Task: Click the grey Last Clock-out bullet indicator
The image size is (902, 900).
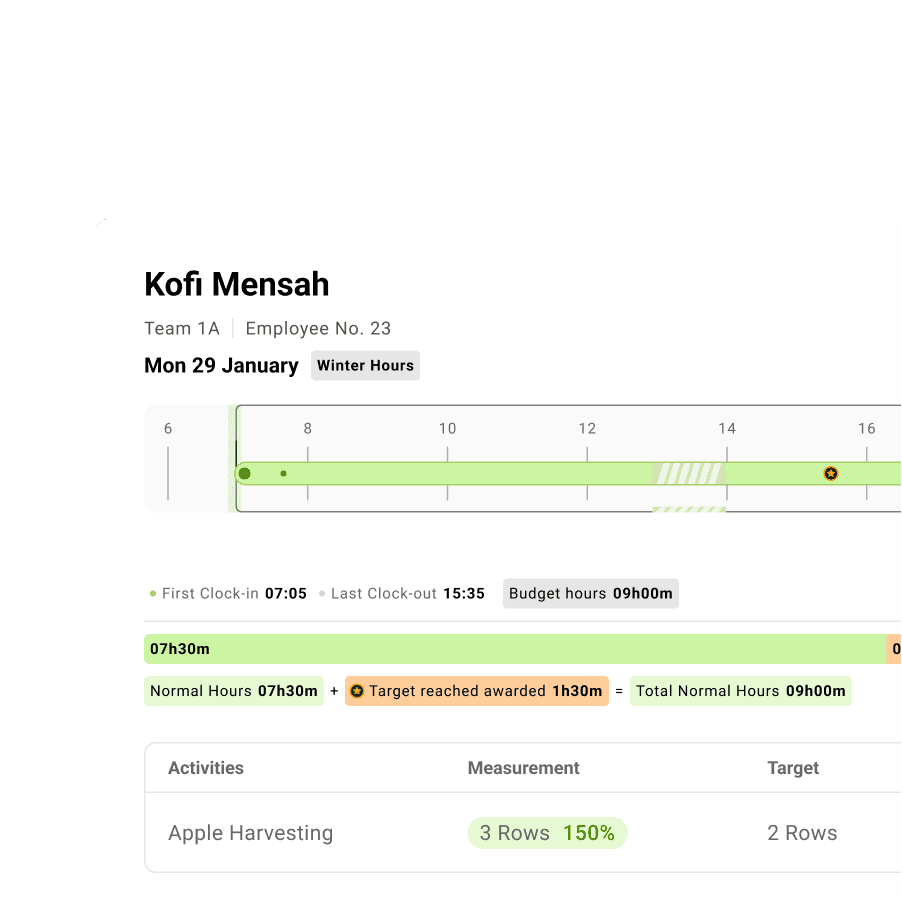Action: click(322, 593)
